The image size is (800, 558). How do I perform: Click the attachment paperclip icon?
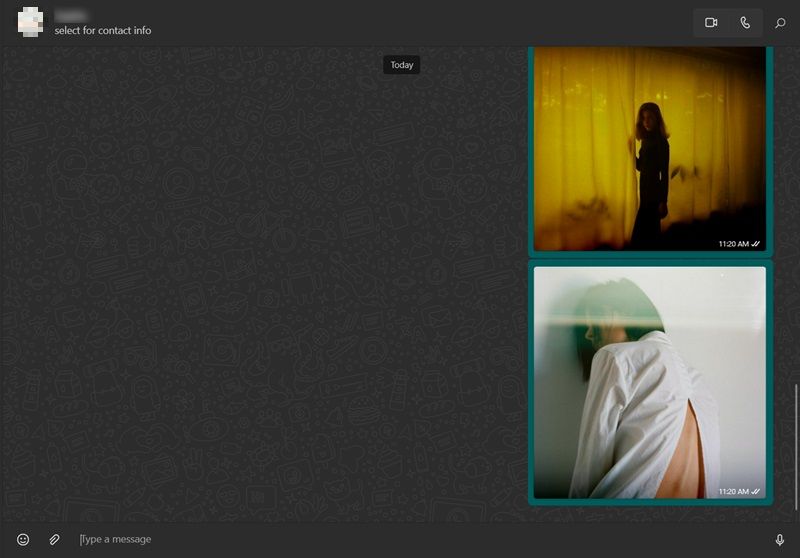(x=54, y=540)
